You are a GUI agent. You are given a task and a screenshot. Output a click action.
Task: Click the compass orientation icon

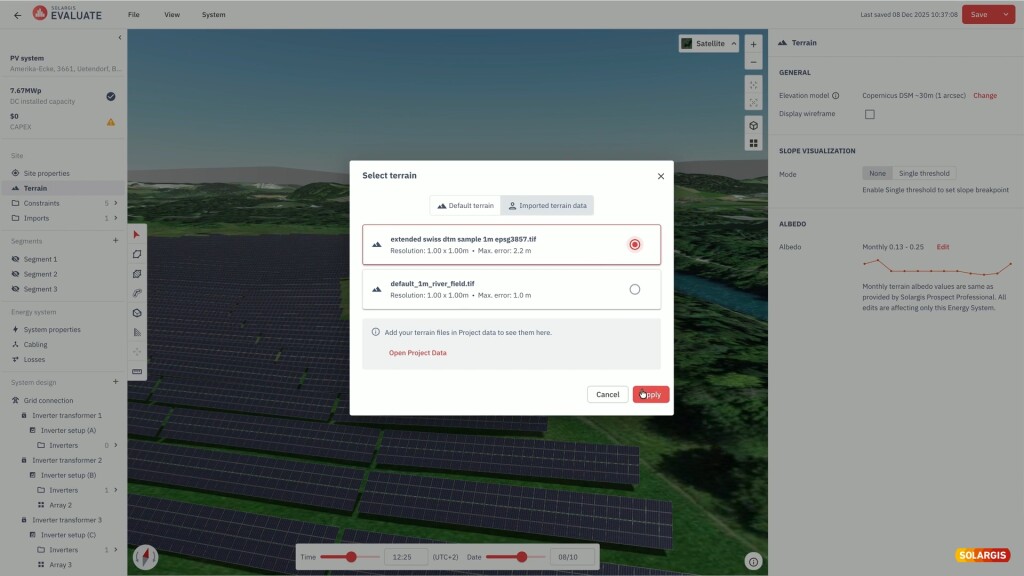(146, 556)
